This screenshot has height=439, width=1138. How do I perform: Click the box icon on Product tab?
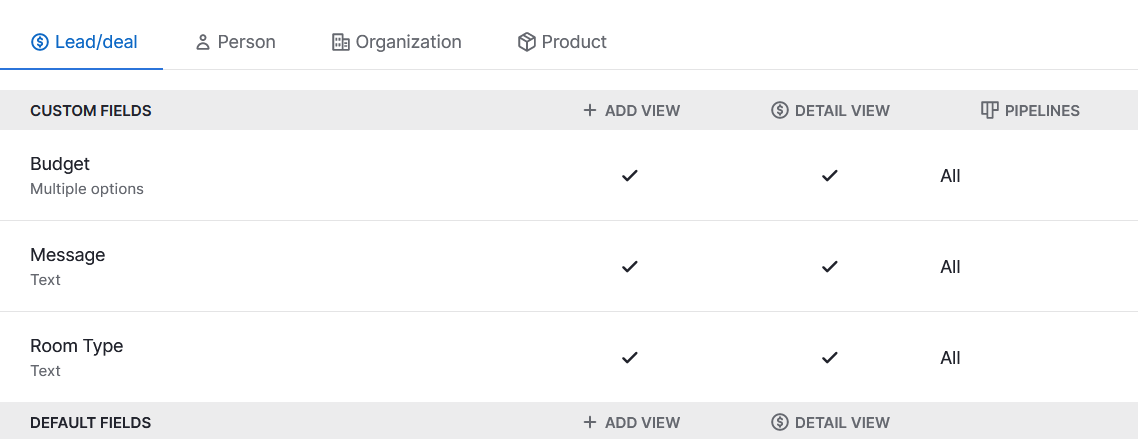(526, 42)
